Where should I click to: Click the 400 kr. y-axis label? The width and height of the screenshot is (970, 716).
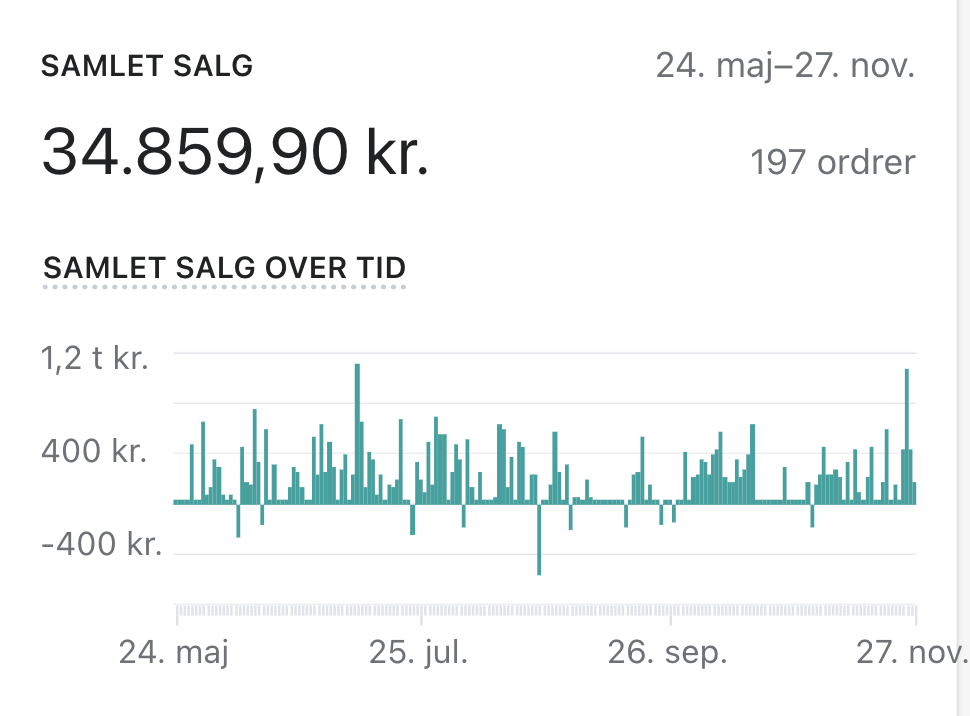[x=94, y=451]
